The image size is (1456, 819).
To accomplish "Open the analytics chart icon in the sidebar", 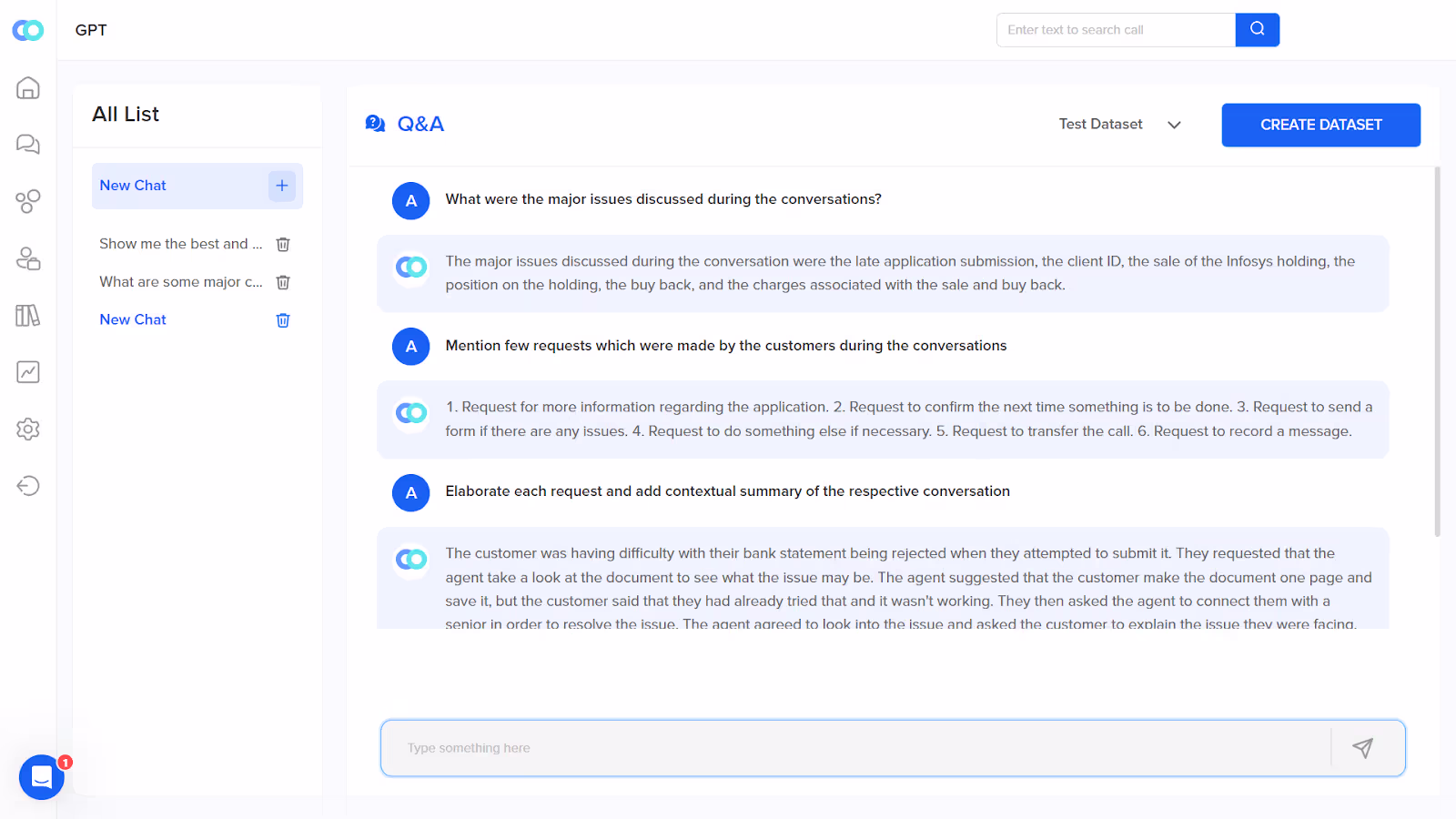I will pyautogui.click(x=28, y=372).
